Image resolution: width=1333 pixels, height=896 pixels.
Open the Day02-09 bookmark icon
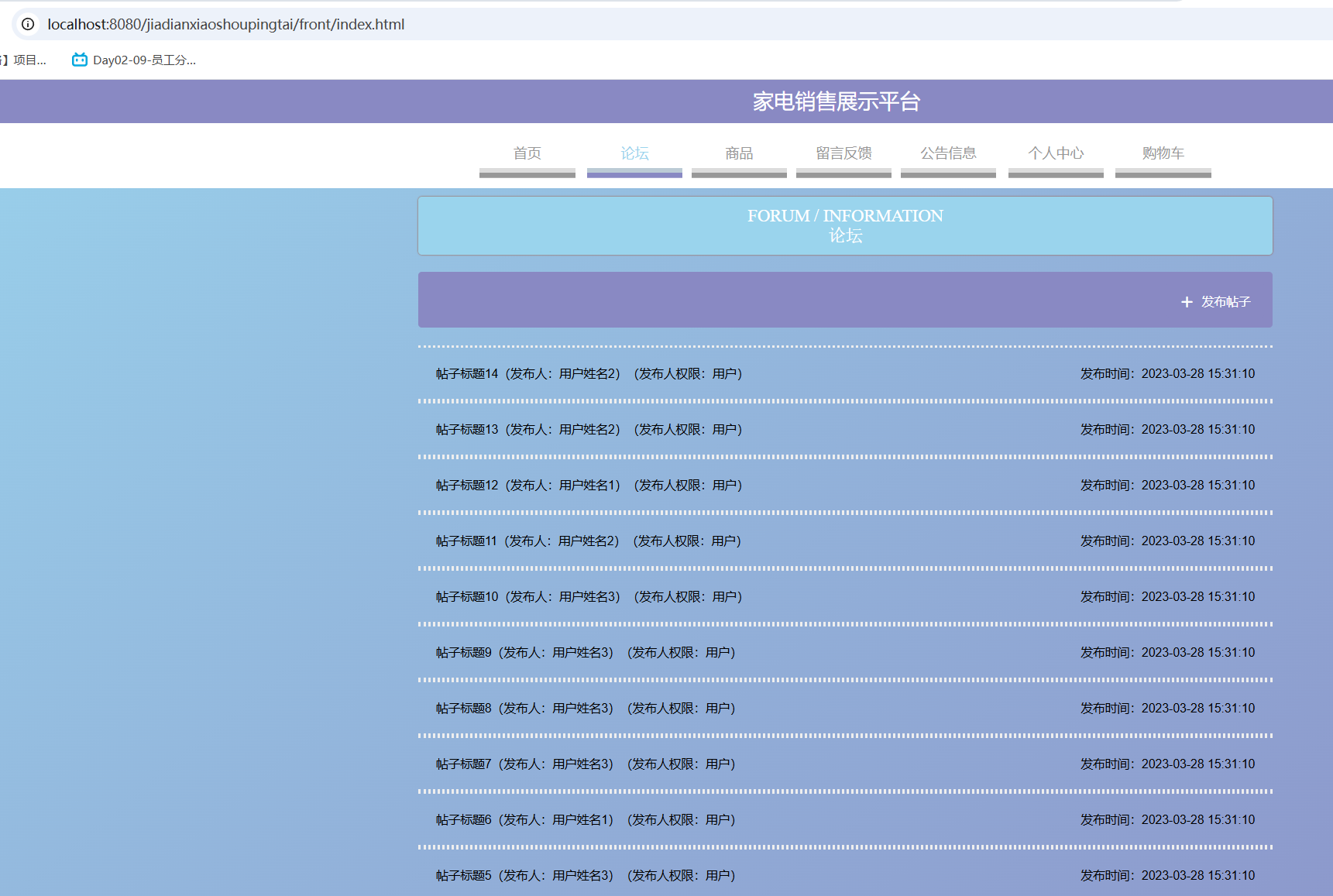pyautogui.click(x=80, y=60)
